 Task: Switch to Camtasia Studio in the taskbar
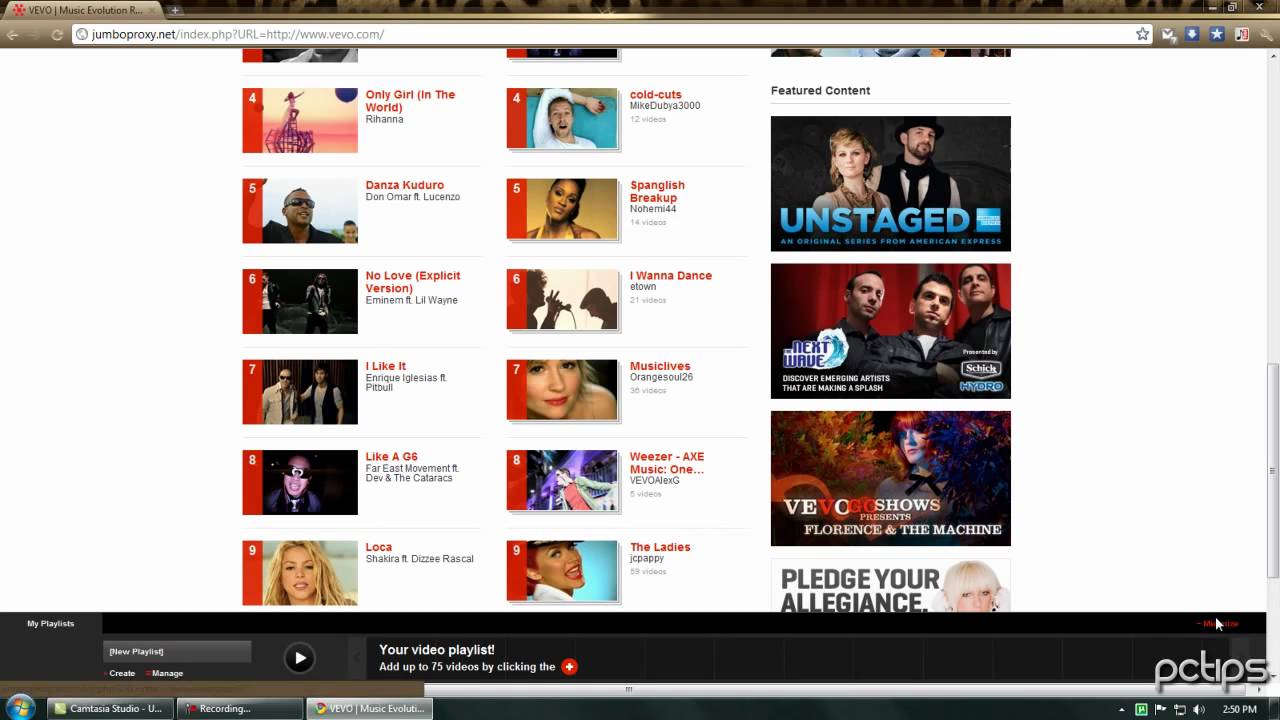click(x=108, y=708)
